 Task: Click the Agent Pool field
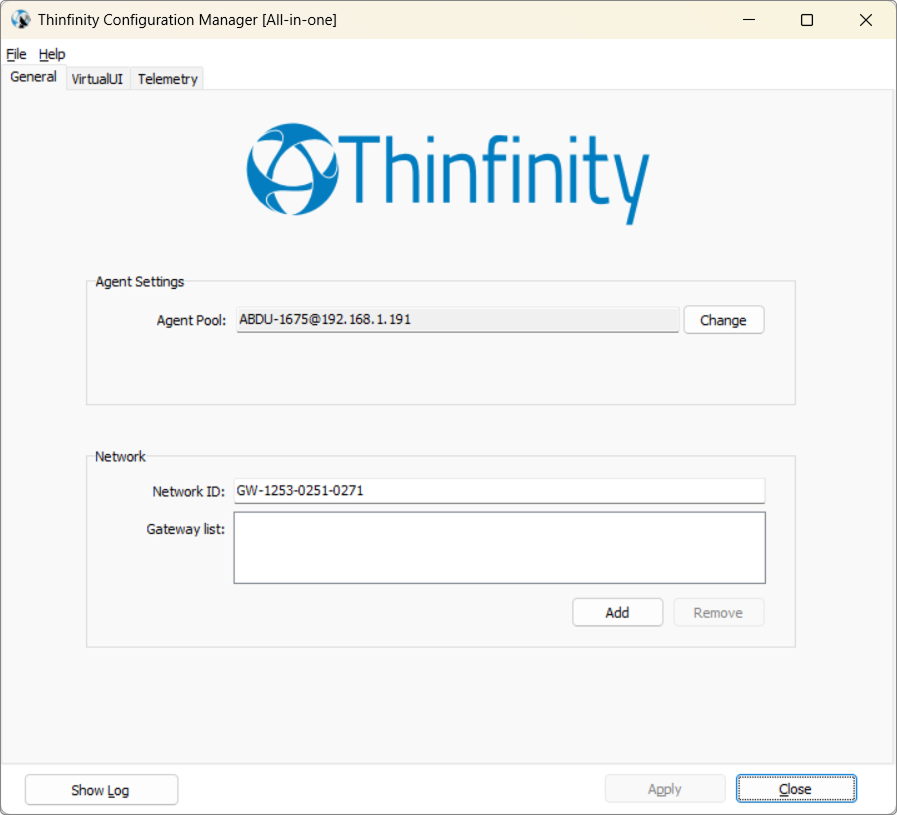pyautogui.click(x=457, y=320)
